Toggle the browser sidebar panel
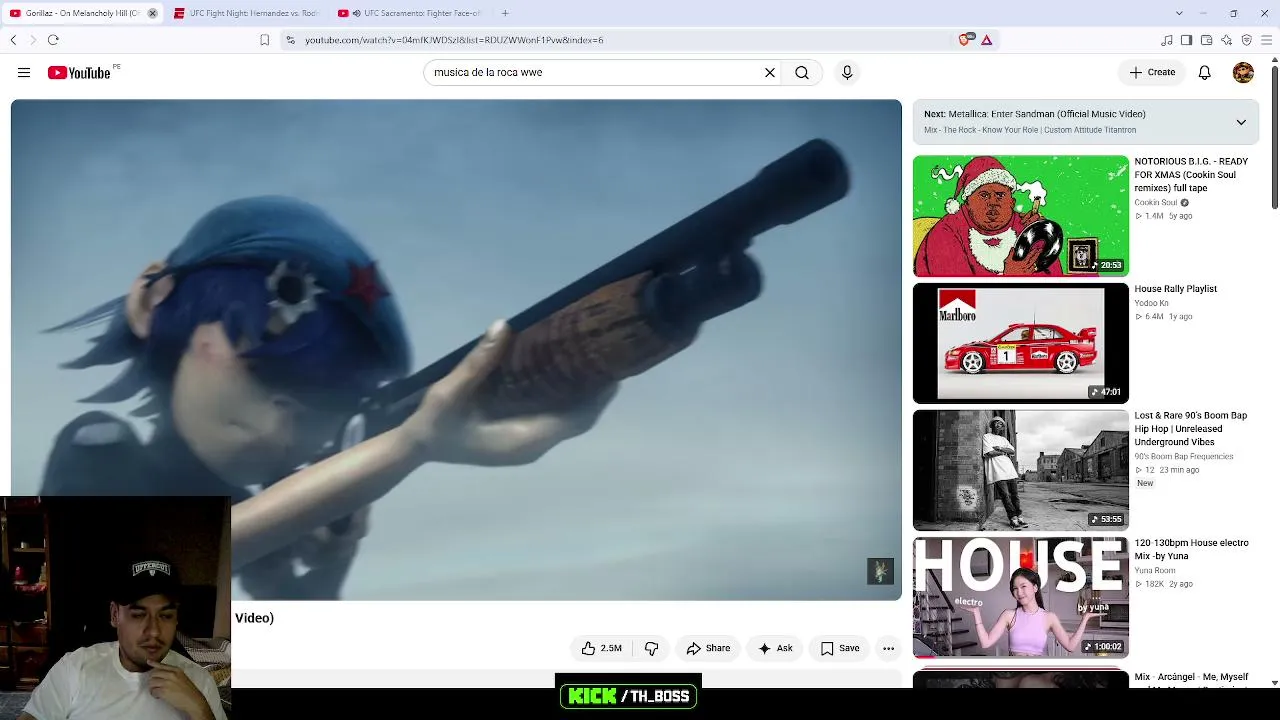1280x720 pixels. click(x=1187, y=40)
